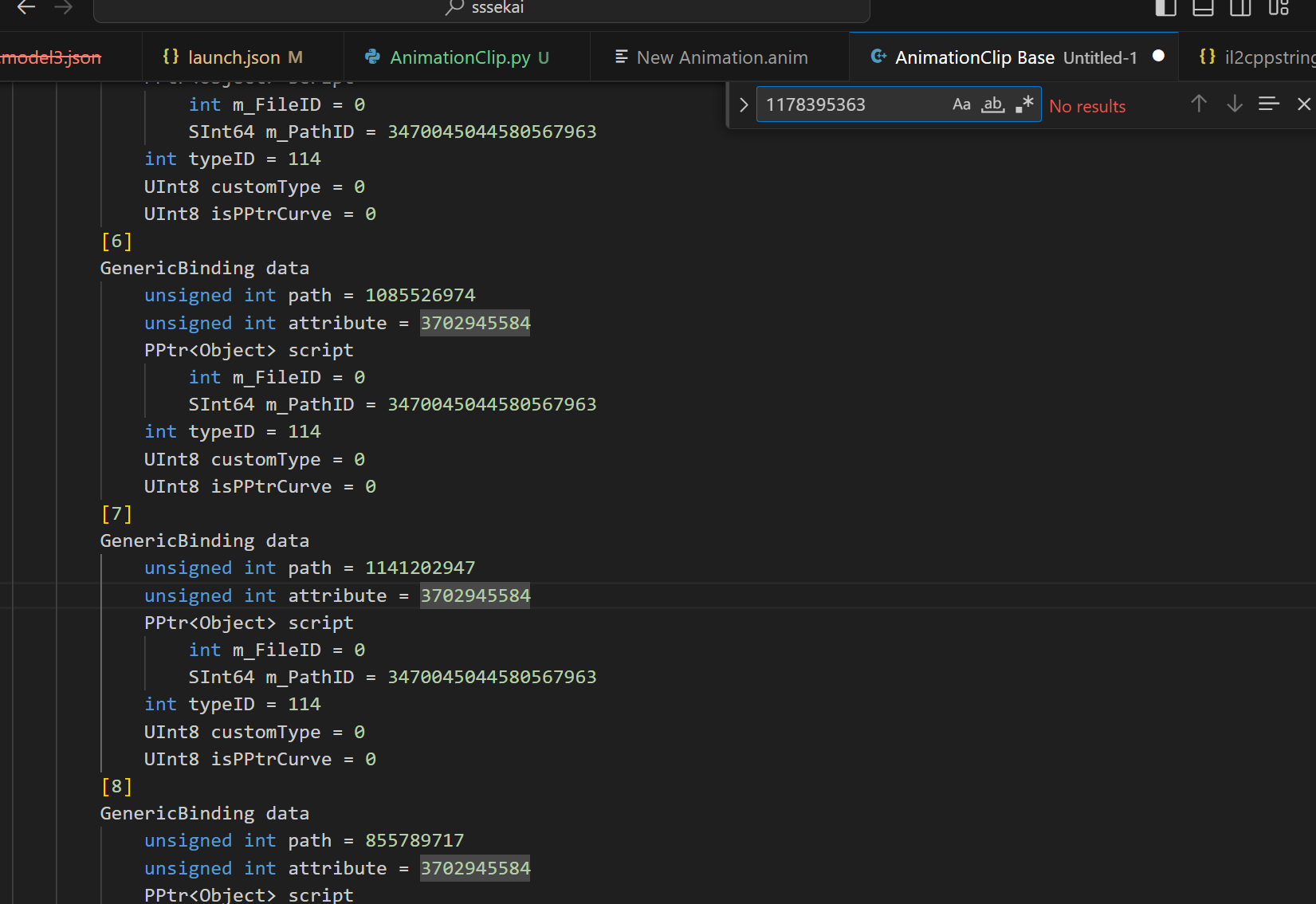
Task: Open the New Animation.anim tab
Action: coord(720,57)
